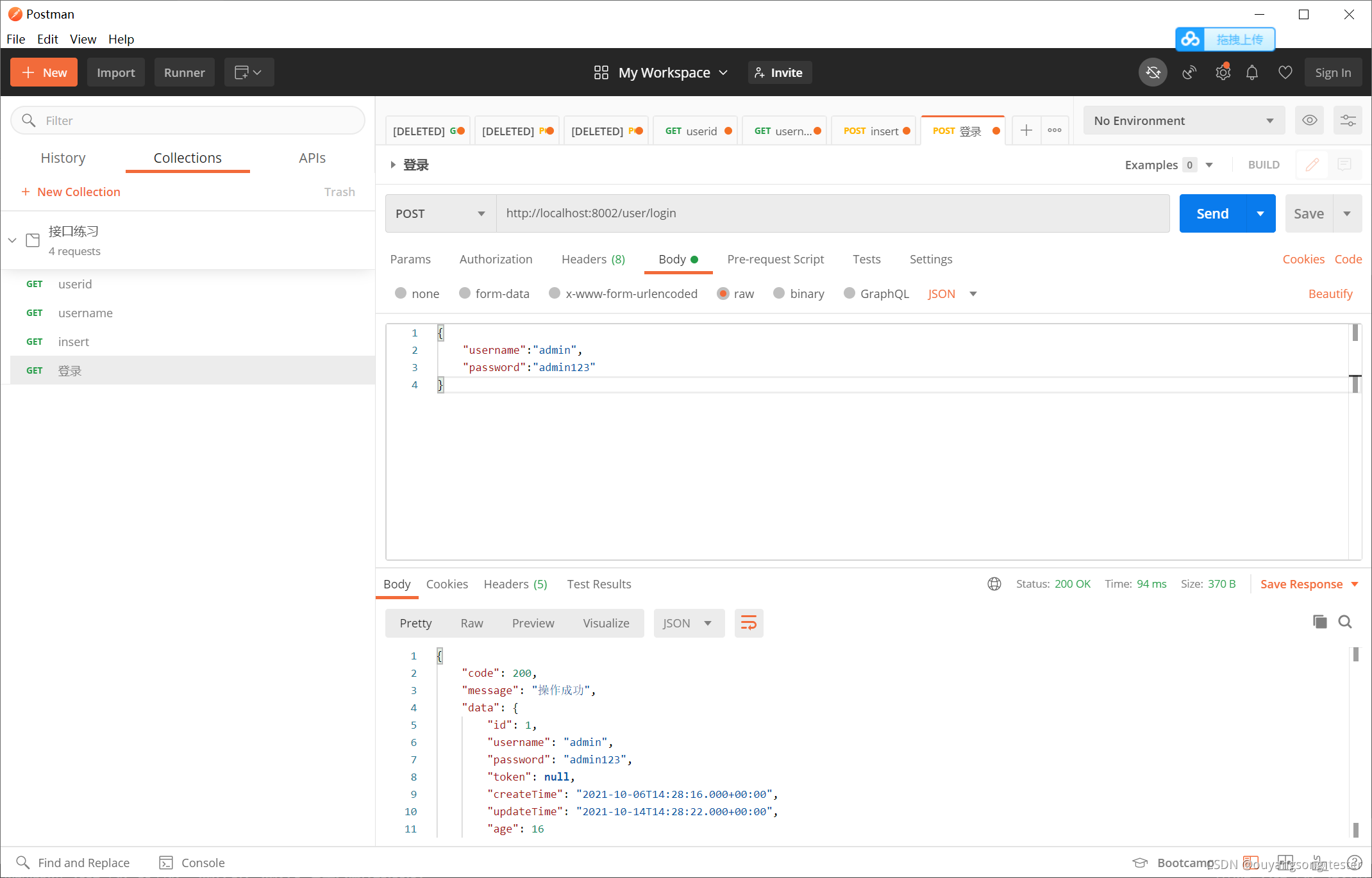
Task: Click the search response magnifier icon
Action: click(1345, 622)
